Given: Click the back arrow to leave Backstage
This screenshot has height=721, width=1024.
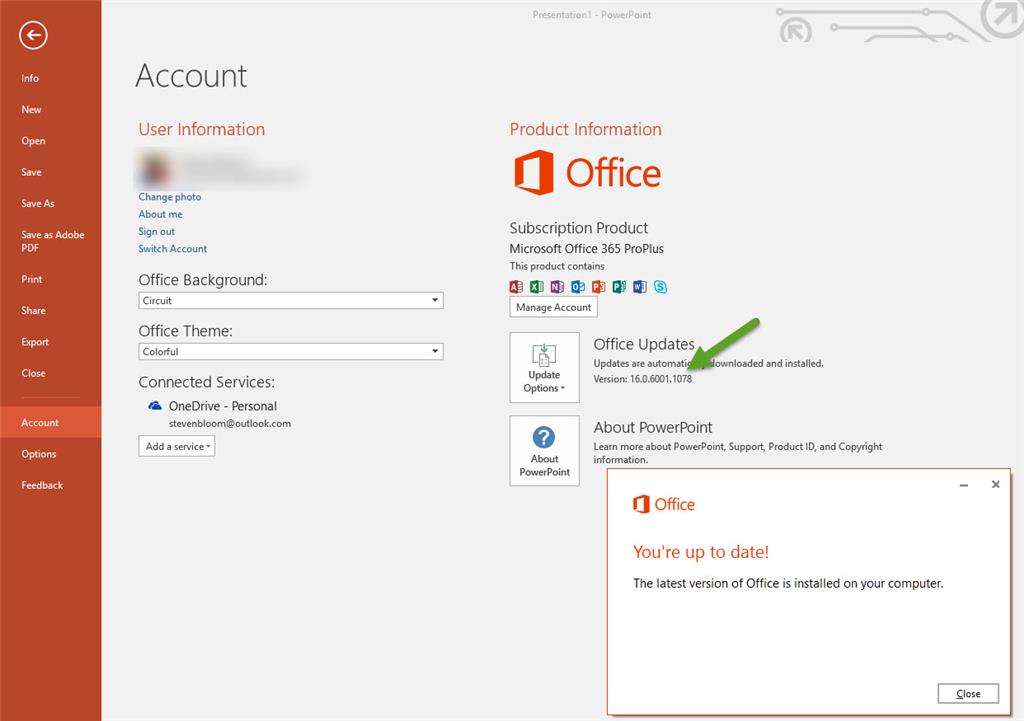Looking at the screenshot, I should (33, 35).
